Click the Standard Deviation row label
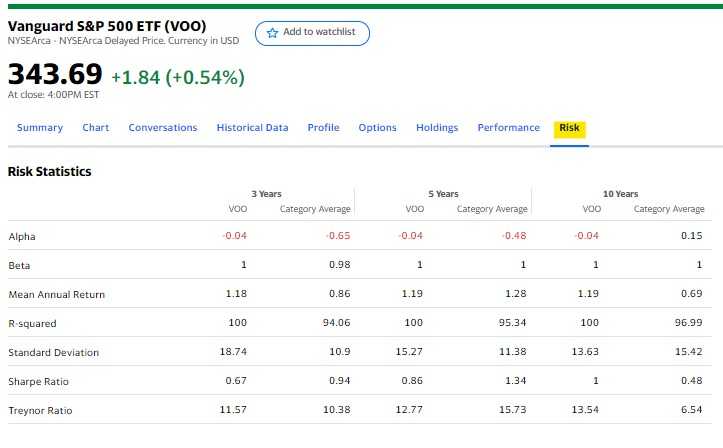Screen dimensions: 723x448 (53, 353)
